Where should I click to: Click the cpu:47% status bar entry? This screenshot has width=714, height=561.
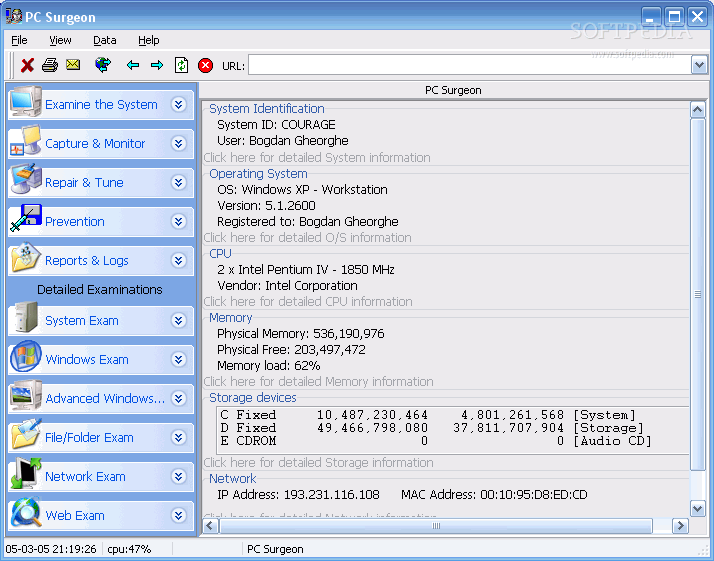pos(129,549)
